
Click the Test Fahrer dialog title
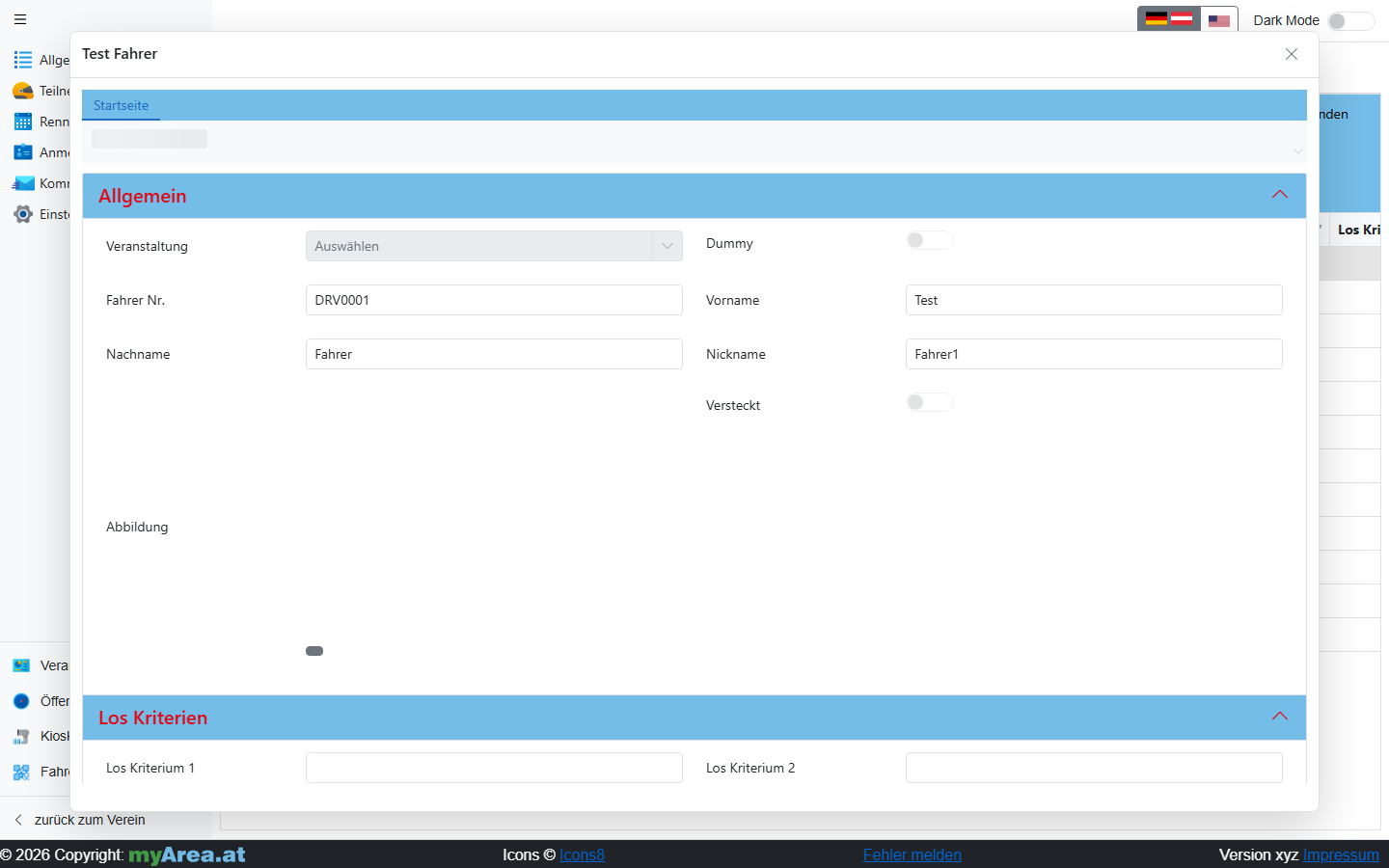click(x=120, y=54)
